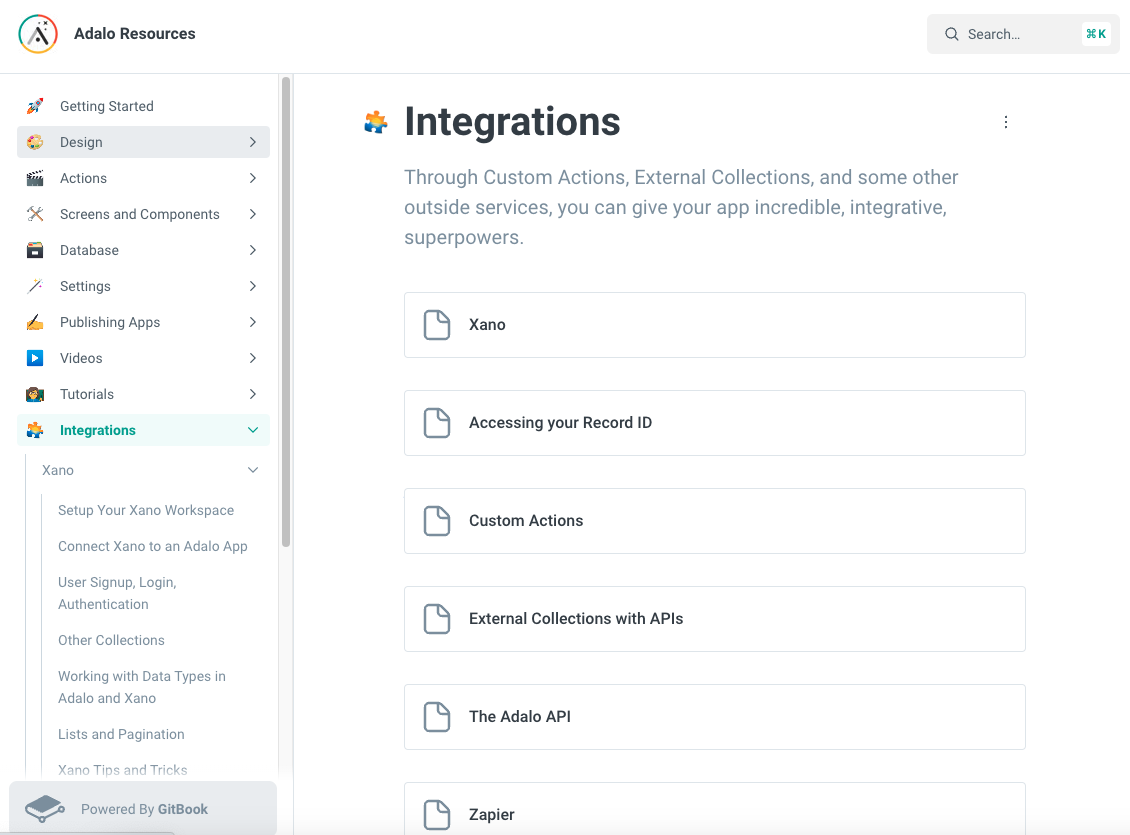
Task: Click the Adalo logo icon
Action: point(38,34)
